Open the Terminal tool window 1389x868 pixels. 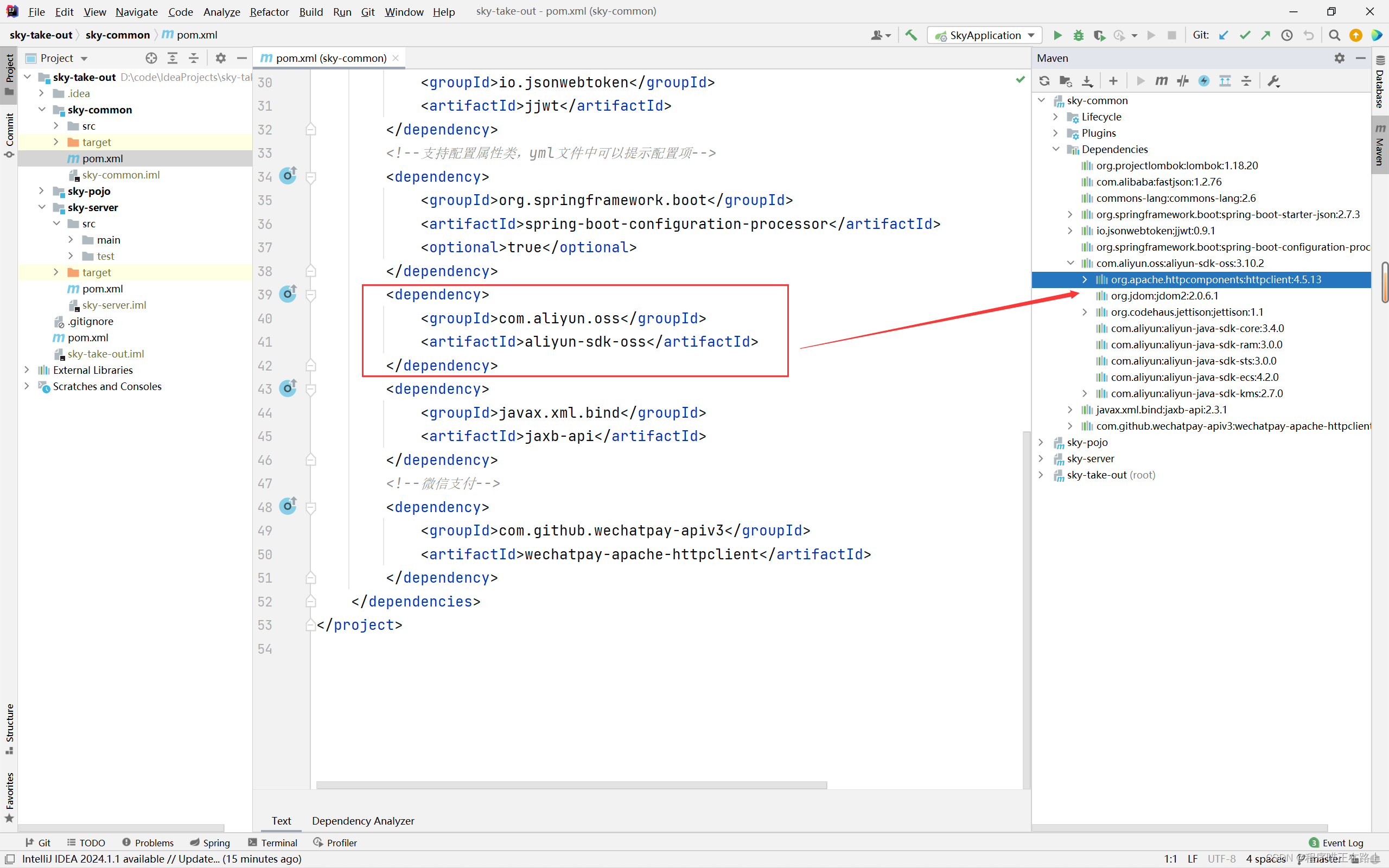pos(272,843)
